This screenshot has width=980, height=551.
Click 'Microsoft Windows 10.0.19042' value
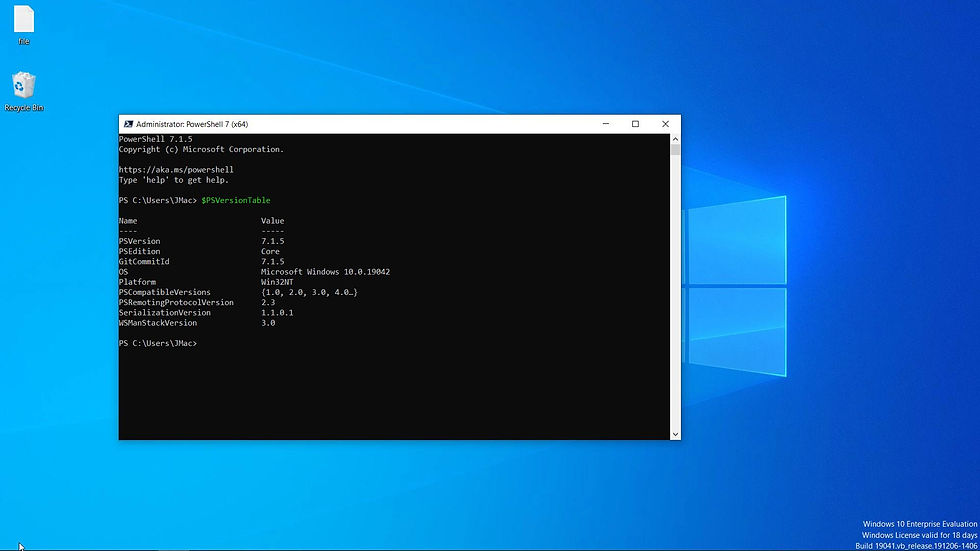325,272
